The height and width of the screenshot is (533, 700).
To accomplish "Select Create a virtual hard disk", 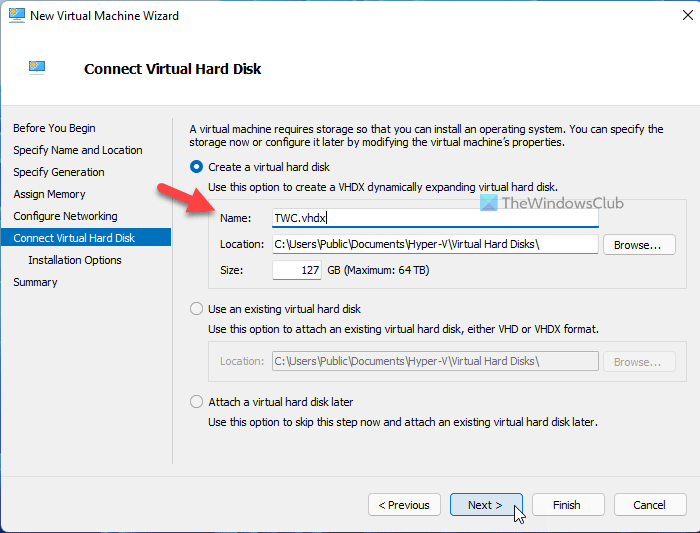I will pyautogui.click(x=197, y=167).
